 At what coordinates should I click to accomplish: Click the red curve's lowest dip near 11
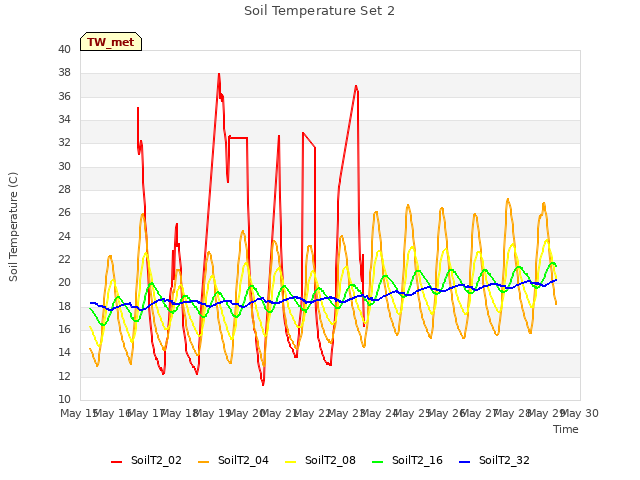[263, 384]
